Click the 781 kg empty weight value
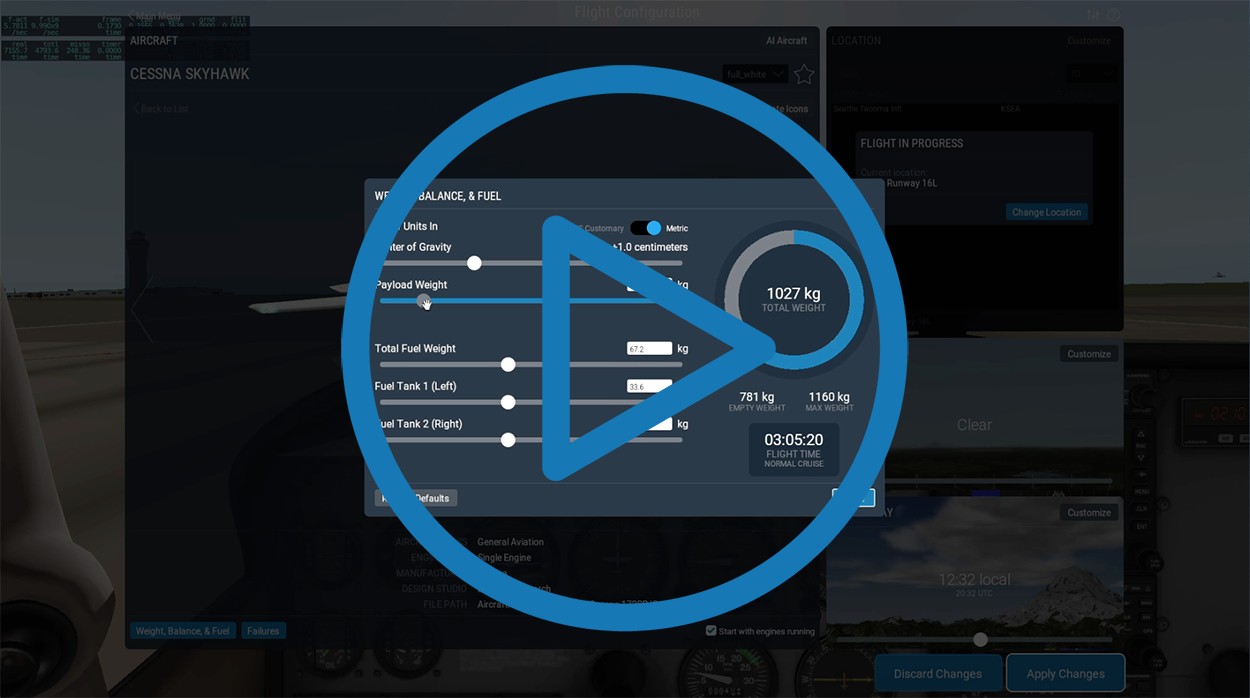Viewport: 1250px width, 698px height. pyautogui.click(x=757, y=397)
